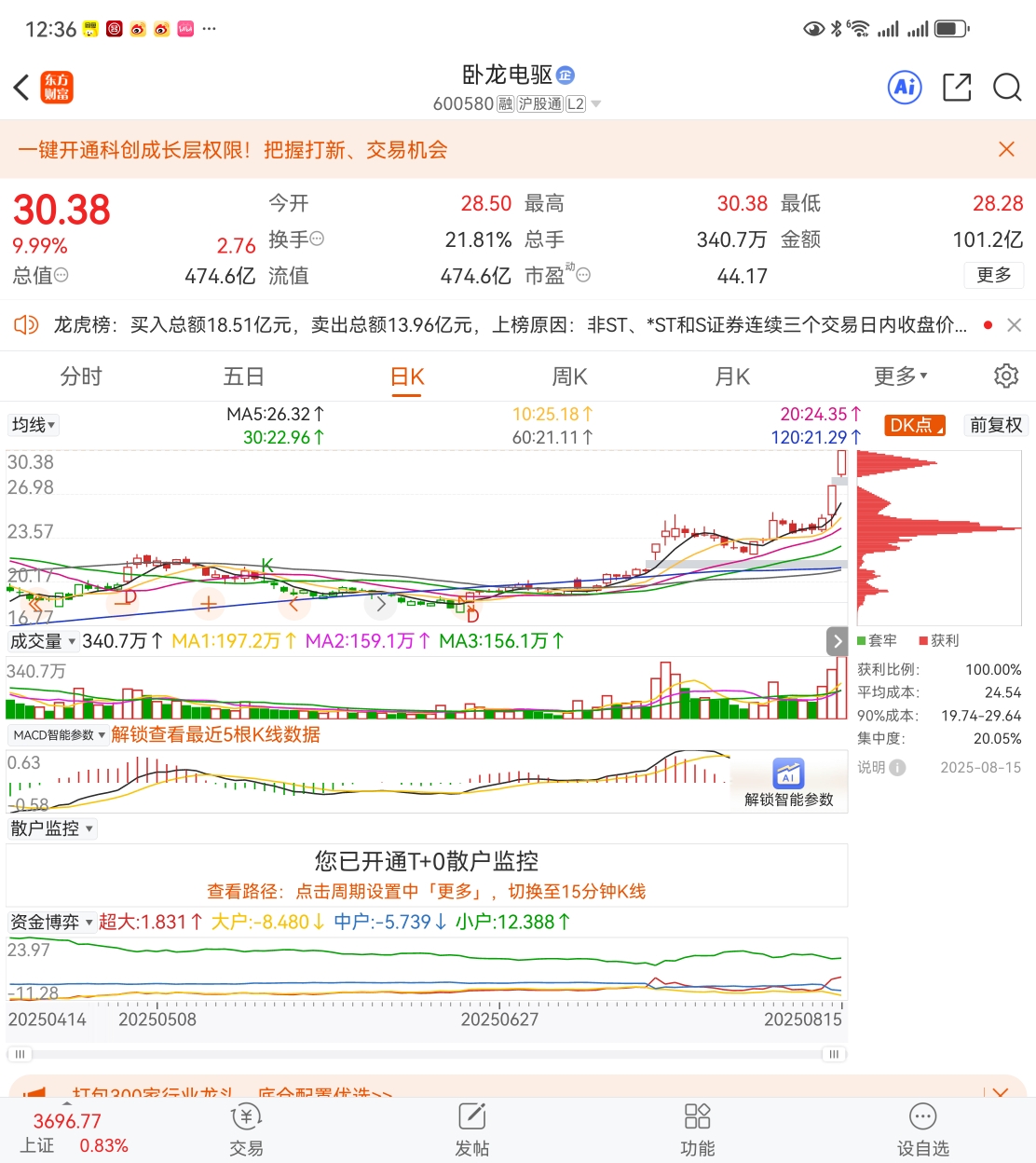Move chart left with single arrow button

[x=293, y=604]
